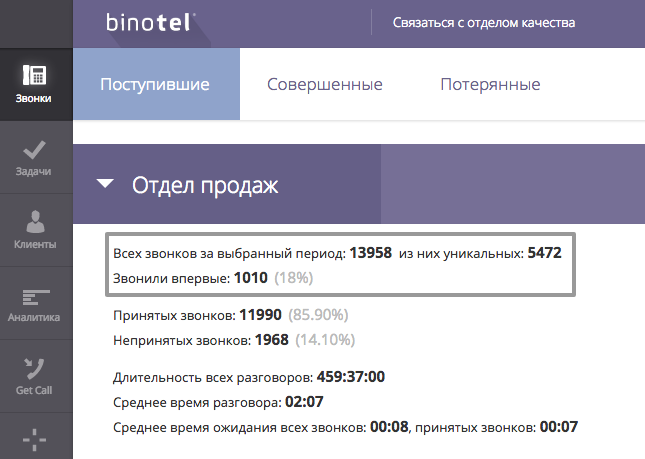Click average talk time 02:07
645x459 pixels.
point(304,402)
